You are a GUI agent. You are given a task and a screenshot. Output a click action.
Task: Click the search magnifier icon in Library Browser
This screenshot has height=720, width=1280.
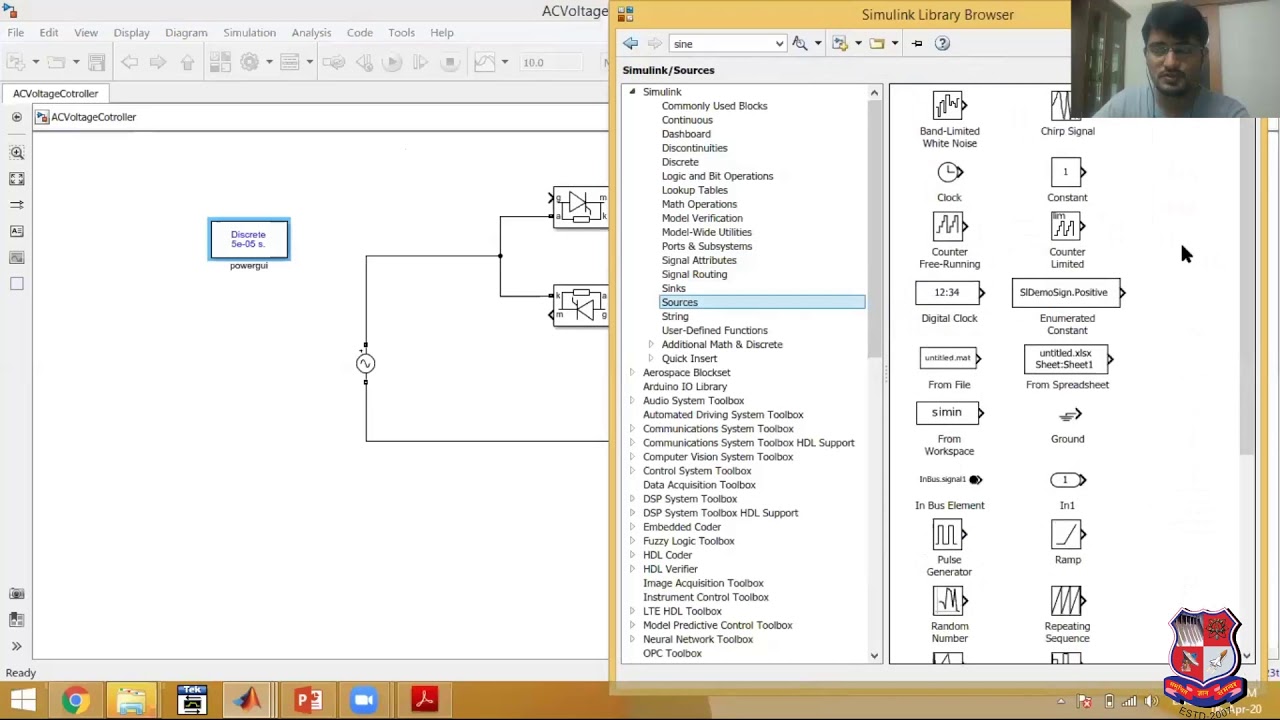pos(799,43)
